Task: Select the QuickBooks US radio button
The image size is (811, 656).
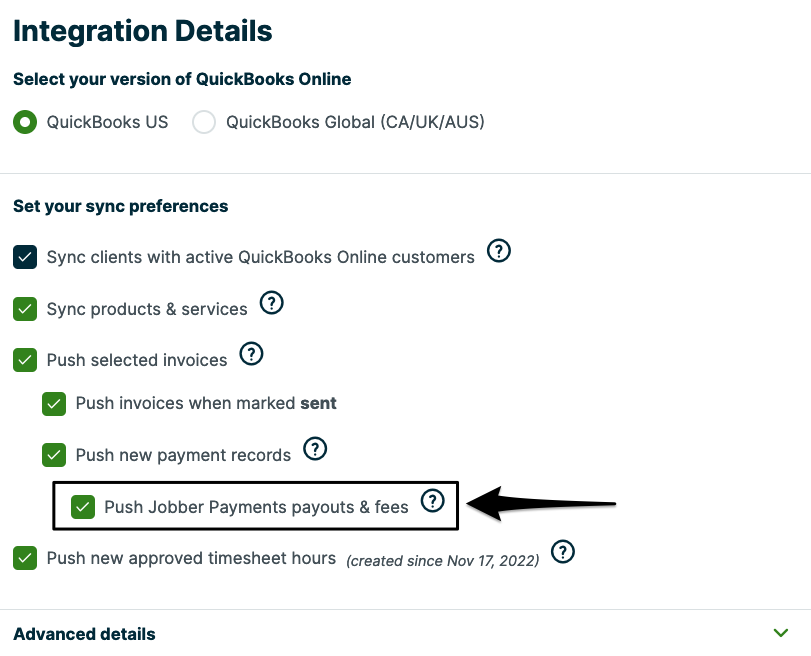Action: pos(25,123)
